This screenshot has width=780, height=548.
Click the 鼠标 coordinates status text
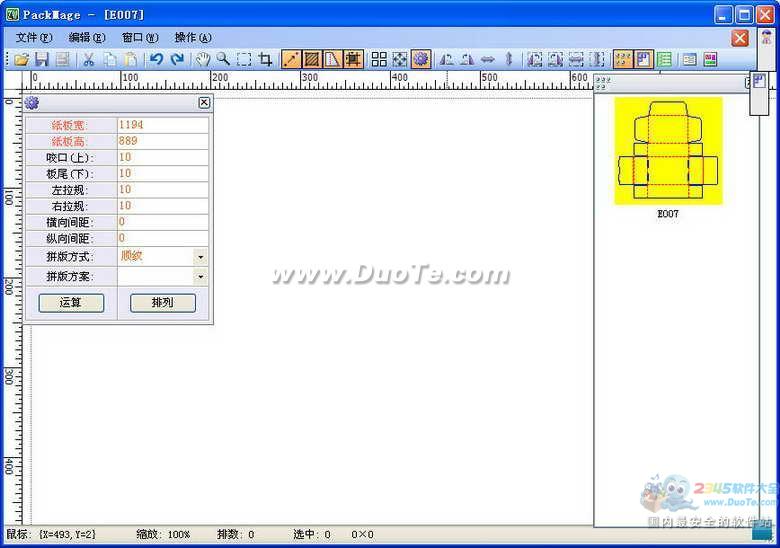pos(51,535)
